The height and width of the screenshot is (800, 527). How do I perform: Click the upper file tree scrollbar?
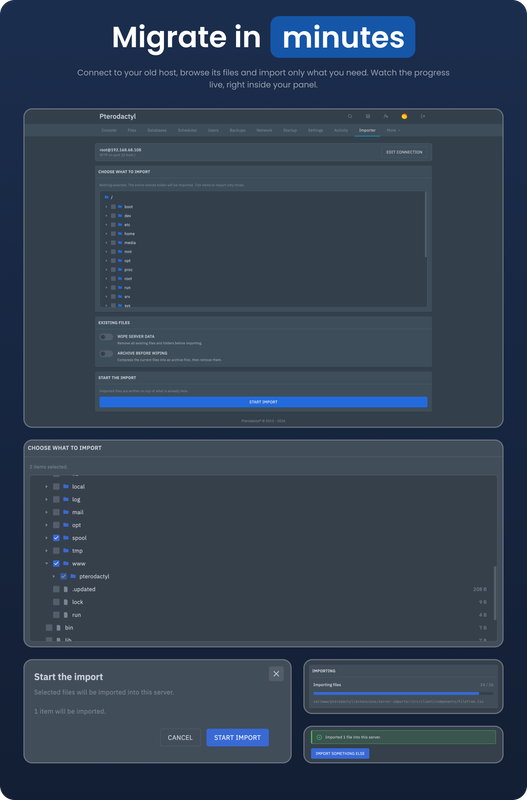(425, 224)
